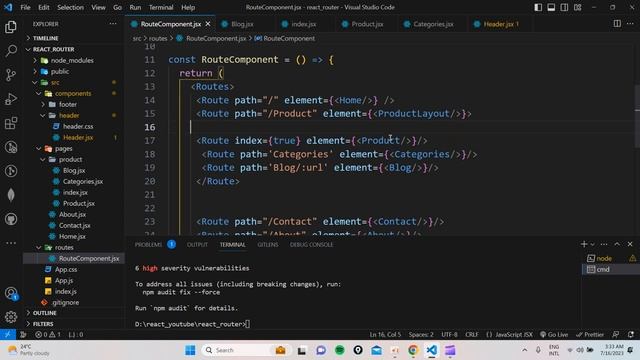Viewport: 640px width, 360px height.
Task: Open the remote window indicator
Action: click(x=8, y=334)
